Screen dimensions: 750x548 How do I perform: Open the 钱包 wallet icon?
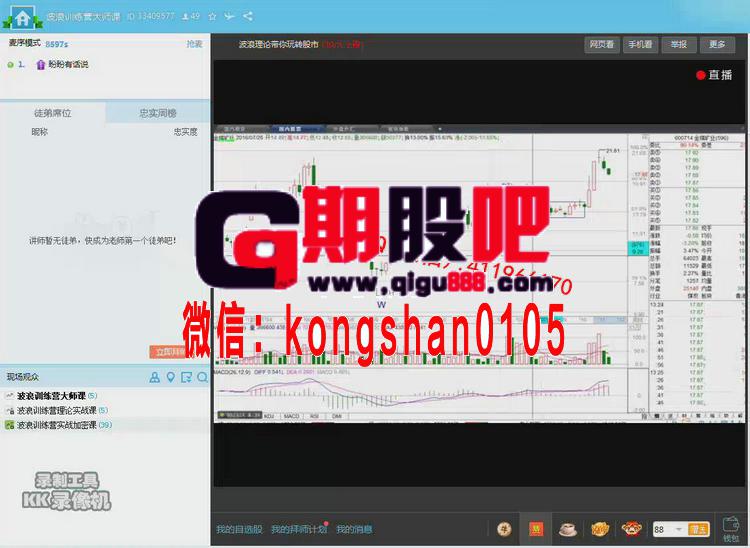pyautogui.click(x=731, y=529)
